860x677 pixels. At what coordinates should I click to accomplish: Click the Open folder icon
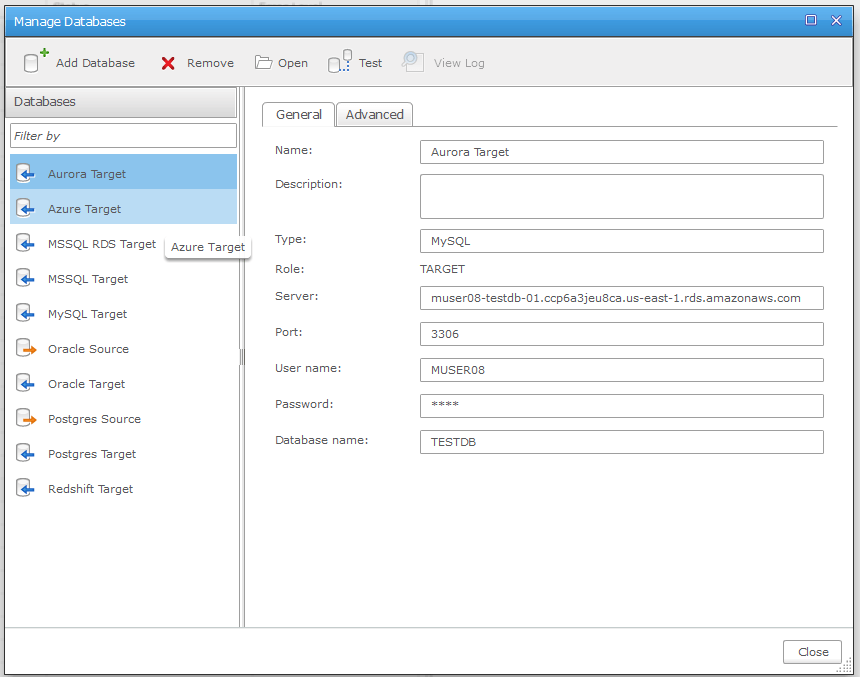click(263, 63)
